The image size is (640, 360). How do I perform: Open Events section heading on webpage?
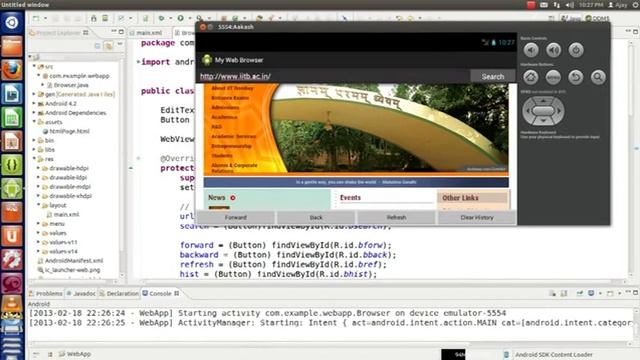click(350, 198)
